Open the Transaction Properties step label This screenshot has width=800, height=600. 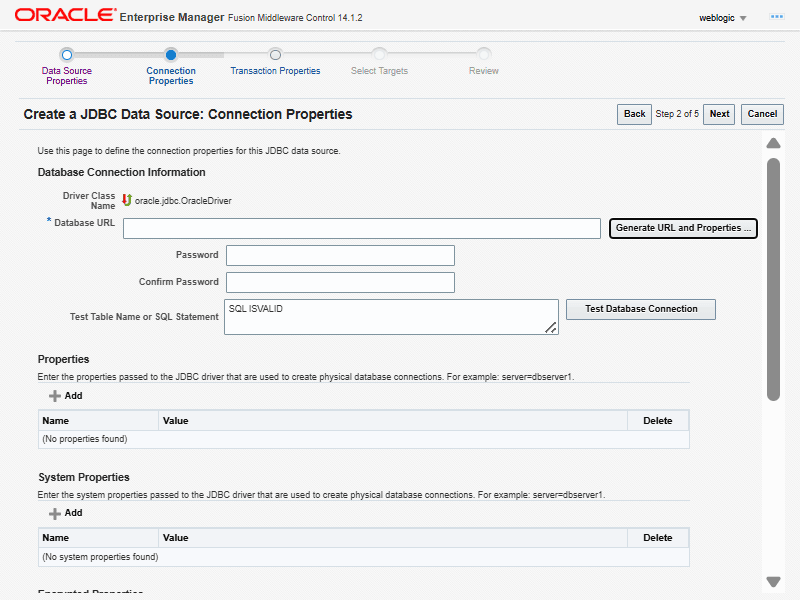click(275, 71)
